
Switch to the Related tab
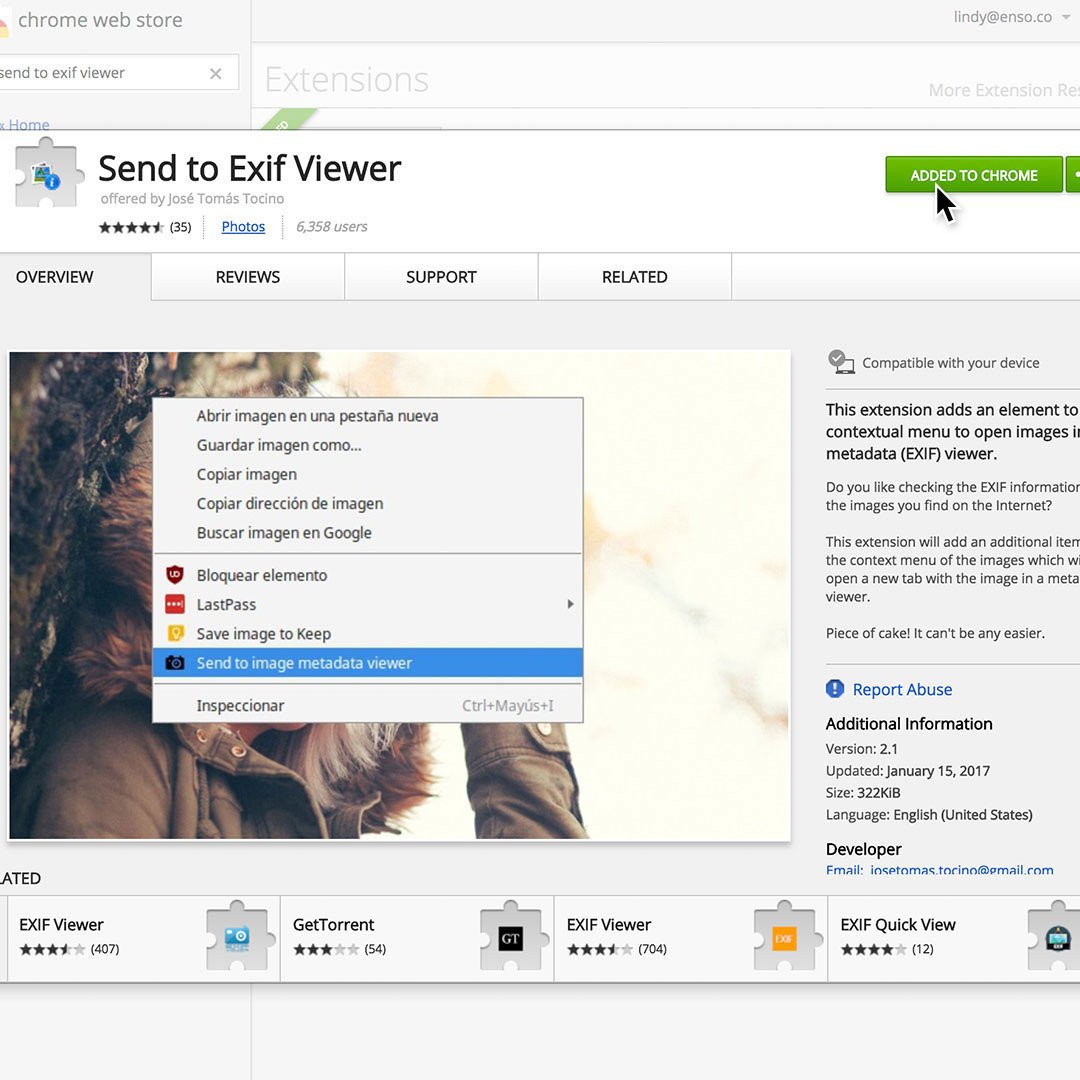point(634,277)
